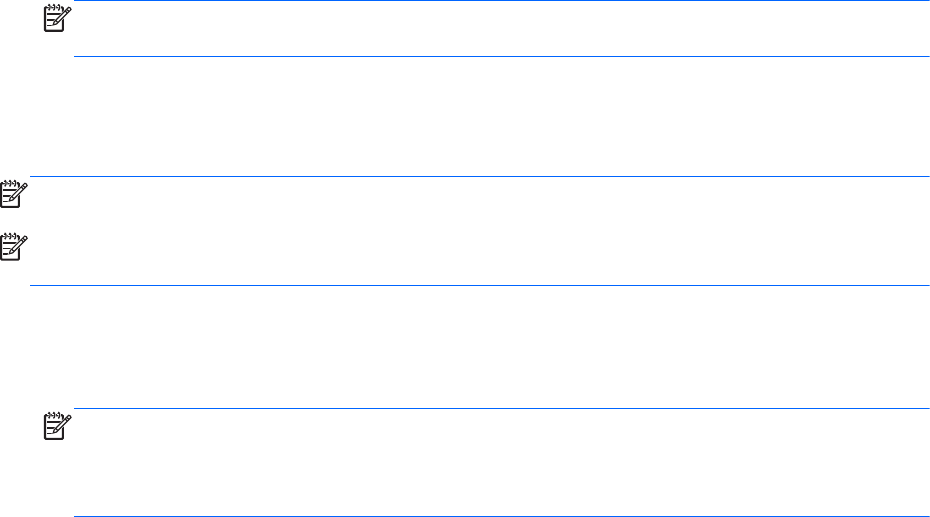
Task: Click the empty text area beside top note icon
Action: tap(500, 28)
